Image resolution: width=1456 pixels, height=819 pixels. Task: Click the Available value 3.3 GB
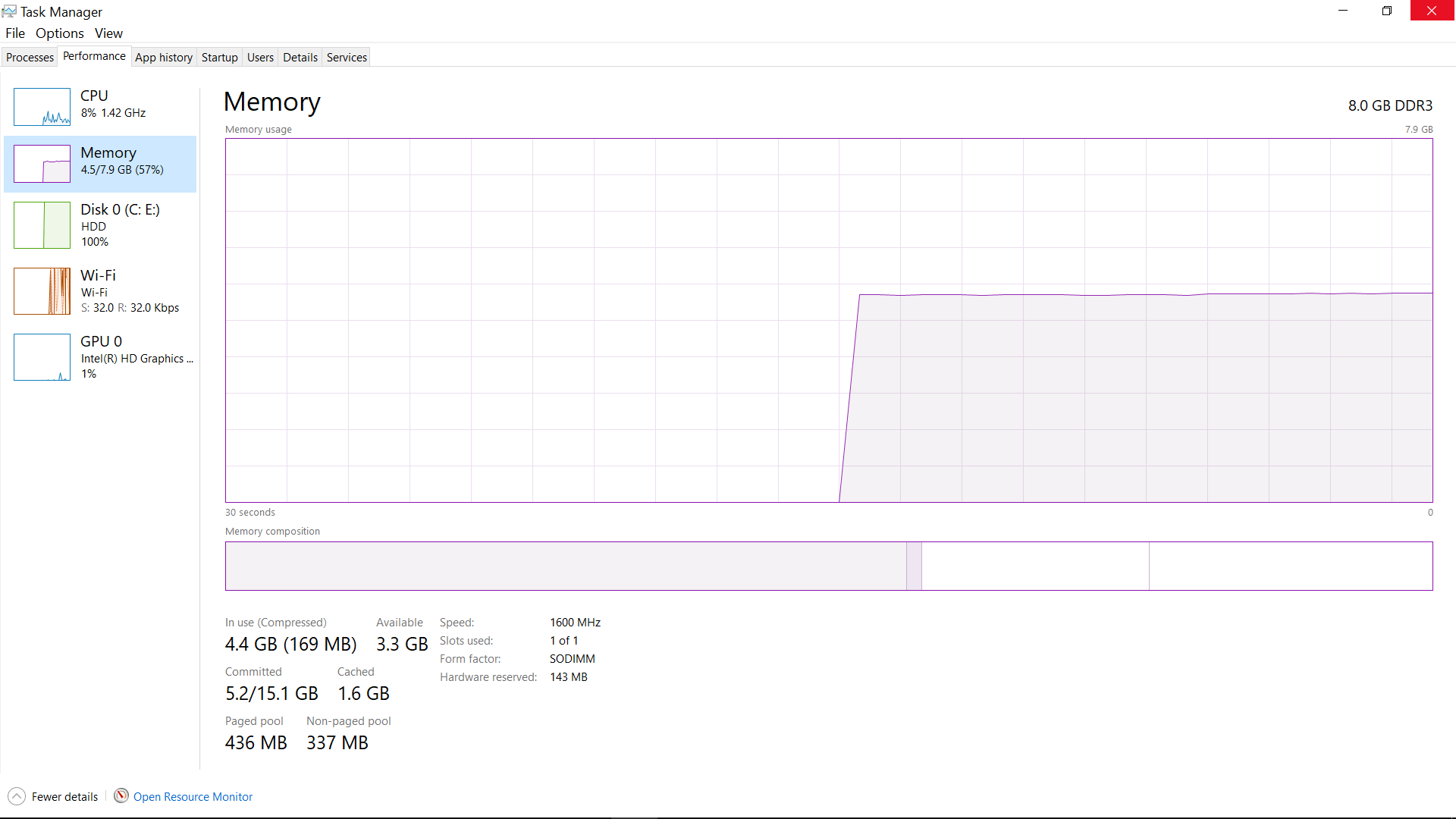402,645
